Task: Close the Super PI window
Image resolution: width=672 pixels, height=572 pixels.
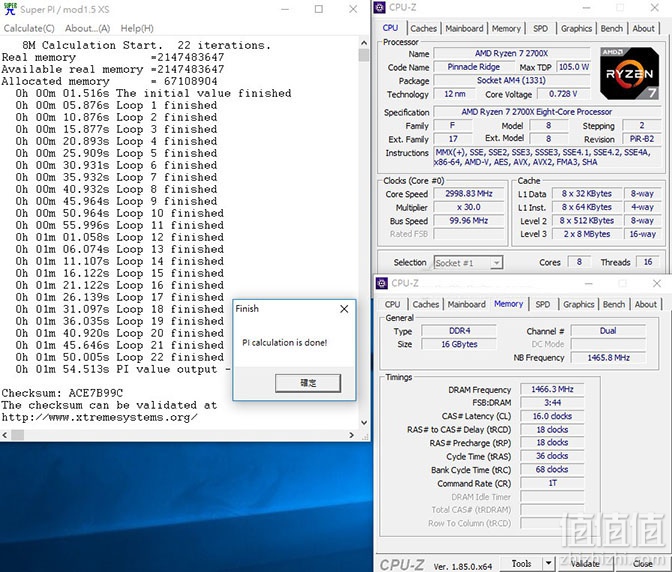Action: point(353,9)
